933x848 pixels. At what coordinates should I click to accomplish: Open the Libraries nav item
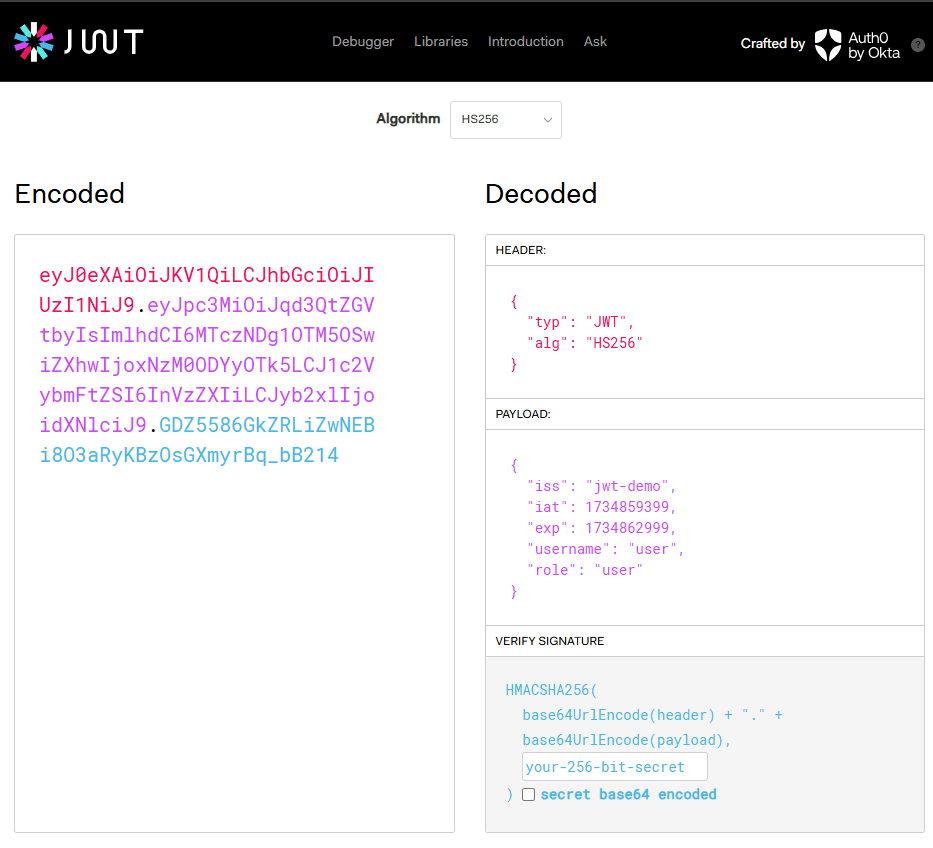tap(441, 42)
